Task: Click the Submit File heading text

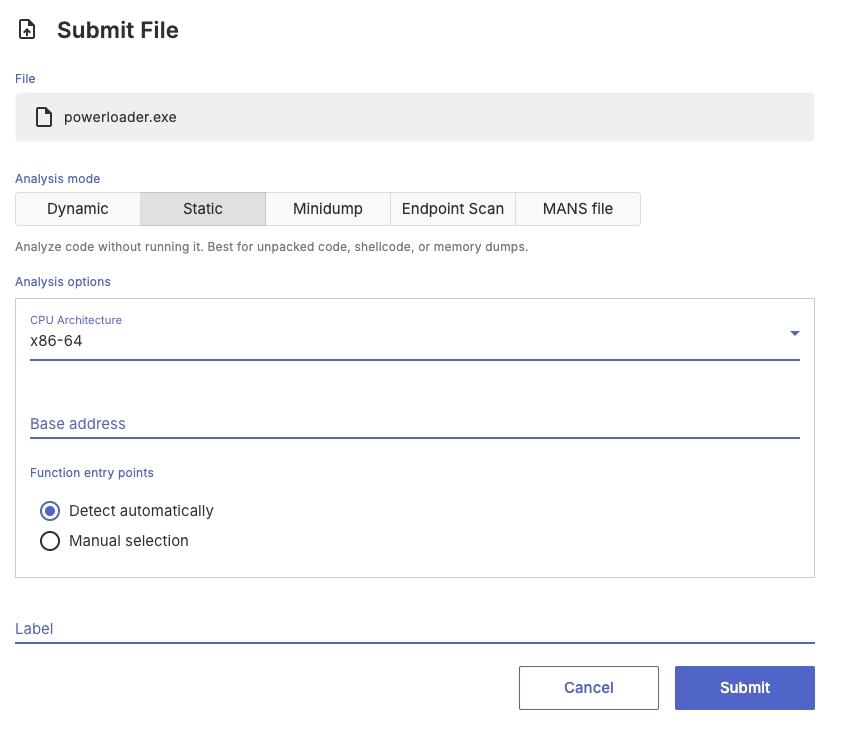Action: click(118, 30)
